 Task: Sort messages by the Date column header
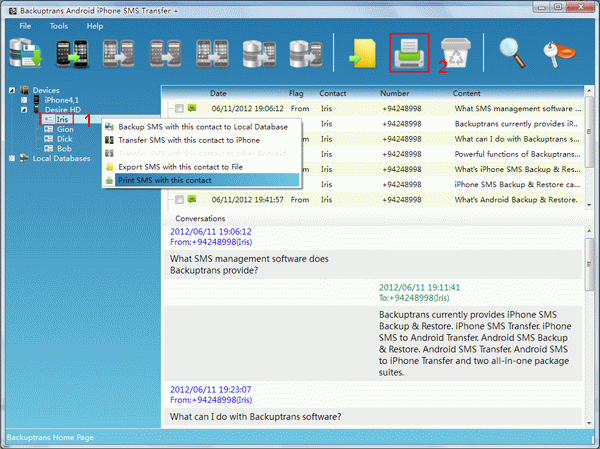click(218, 93)
